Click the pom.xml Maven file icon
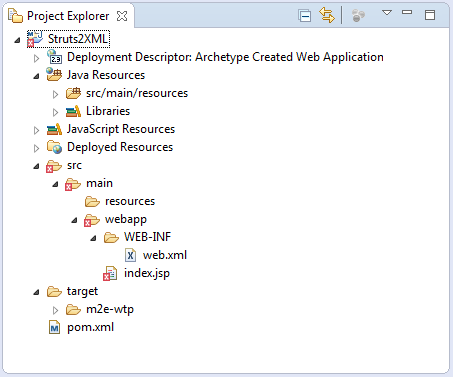 tap(54, 327)
